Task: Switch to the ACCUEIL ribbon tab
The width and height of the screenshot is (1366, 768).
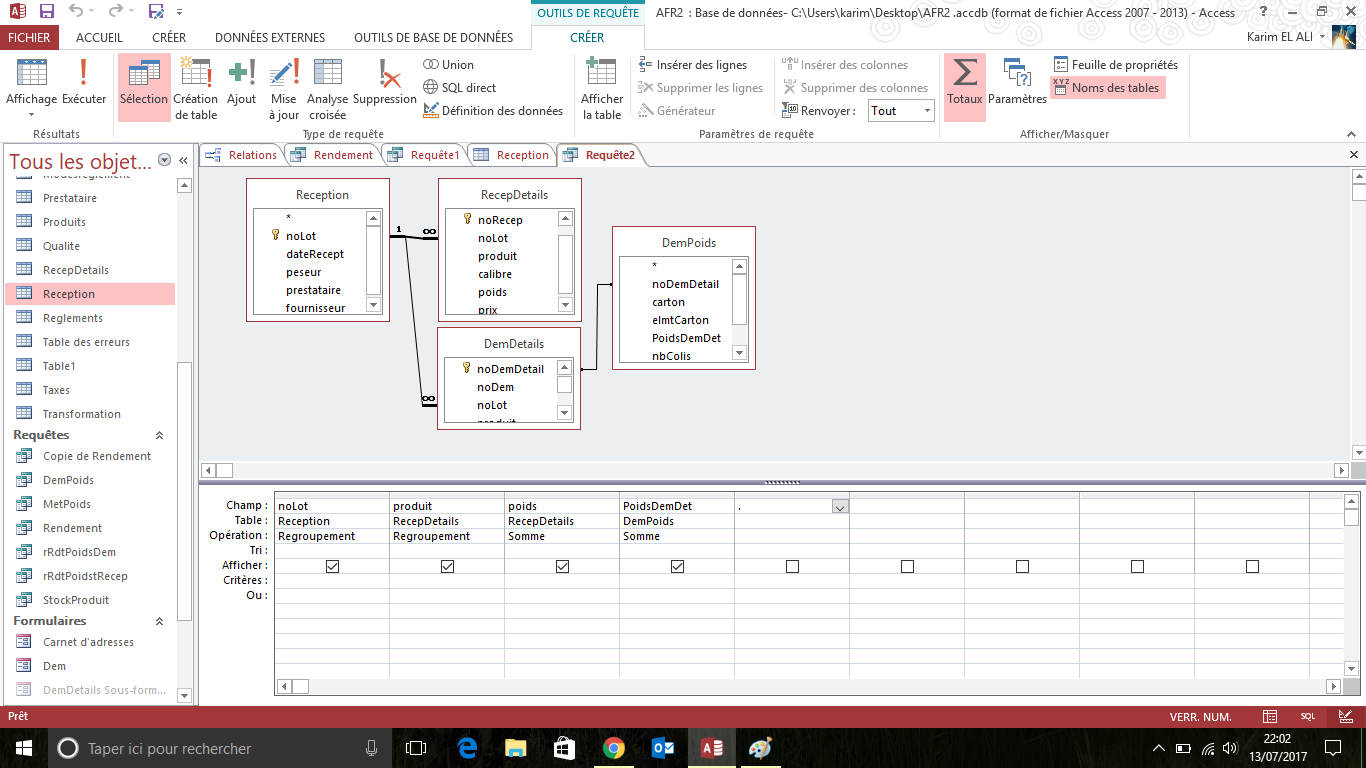Action: [x=99, y=38]
